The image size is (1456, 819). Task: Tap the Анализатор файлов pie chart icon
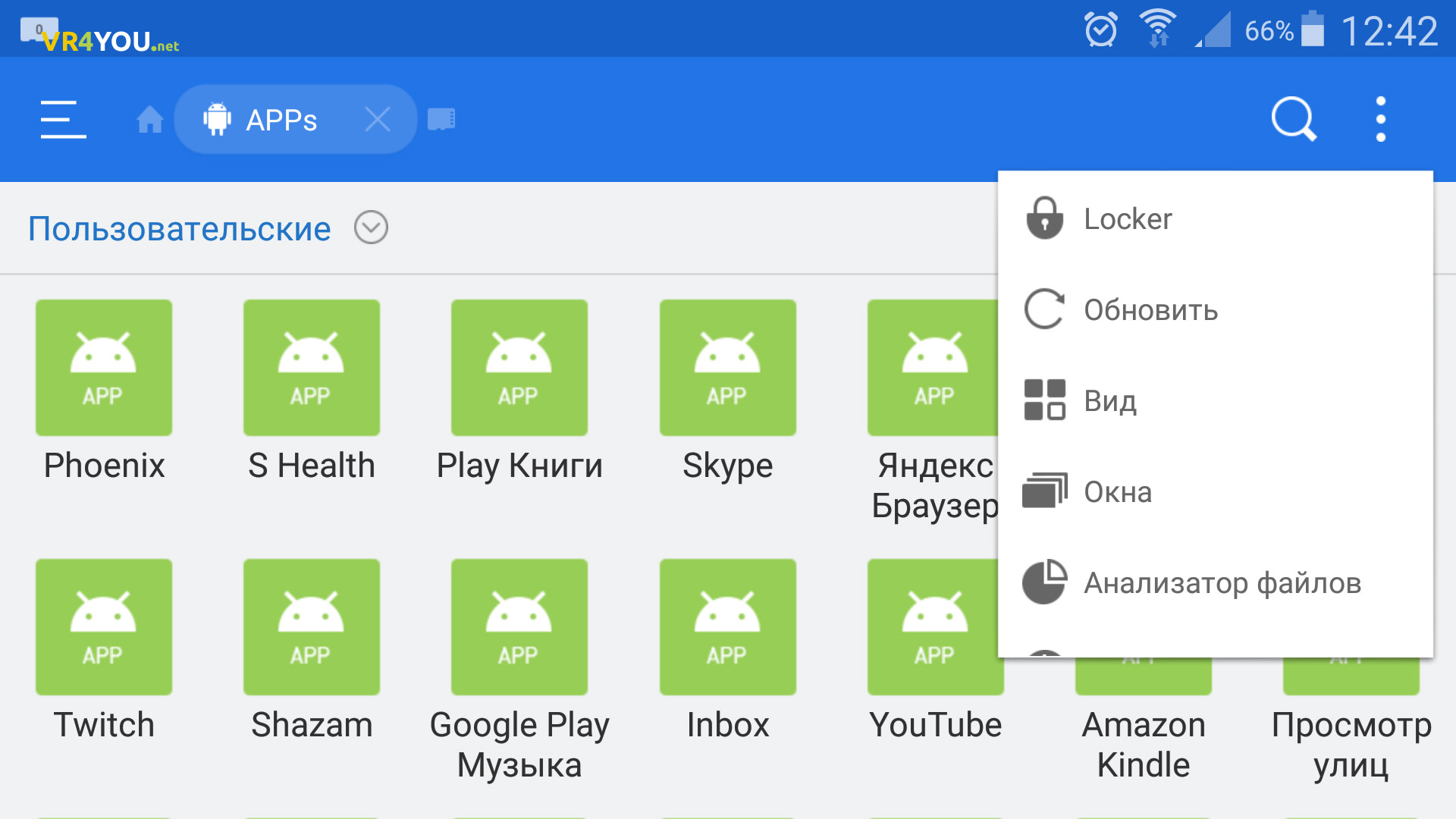tap(1044, 582)
